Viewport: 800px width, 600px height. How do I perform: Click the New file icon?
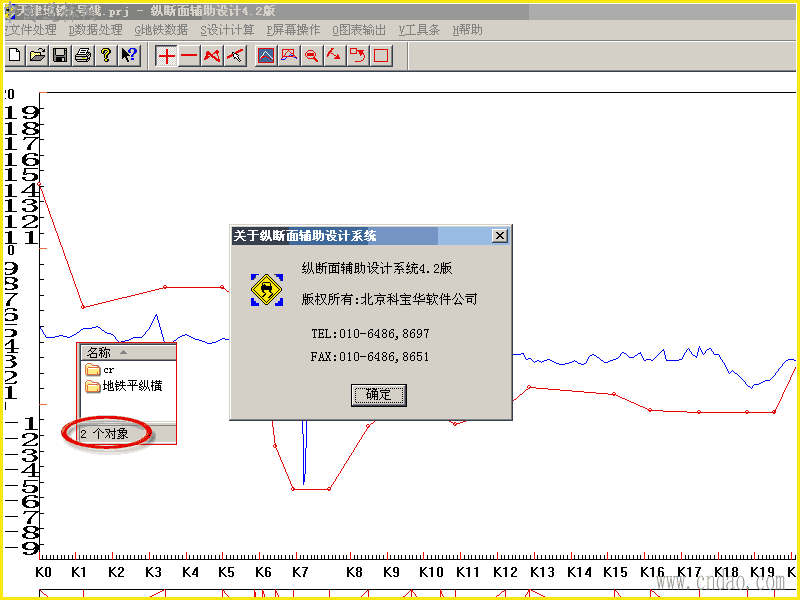pos(15,55)
